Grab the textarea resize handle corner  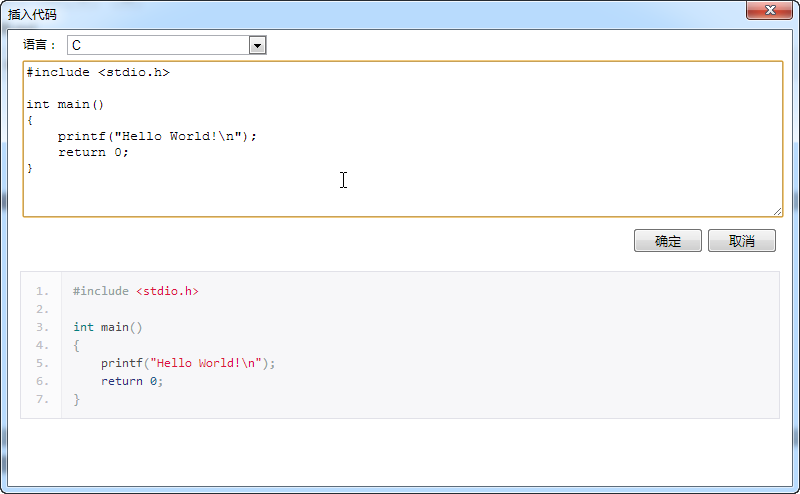point(777,211)
